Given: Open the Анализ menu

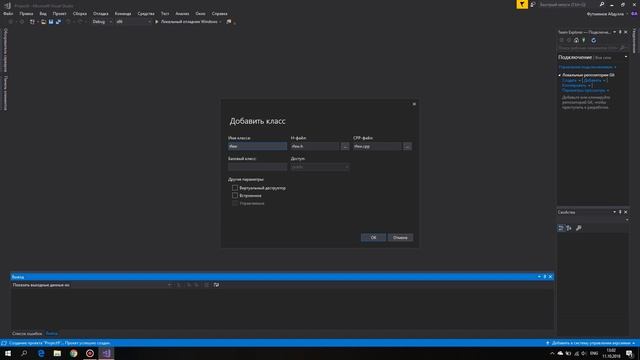Looking at the screenshot, I should (x=182, y=13).
